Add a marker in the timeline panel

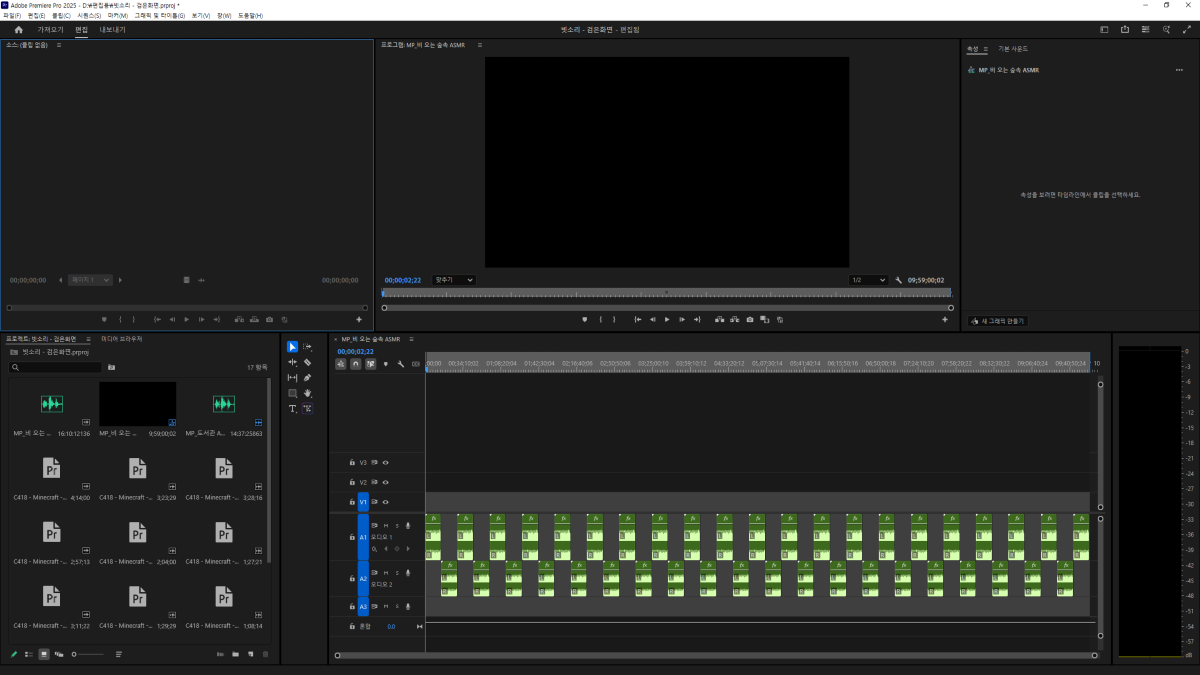click(x=385, y=364)
